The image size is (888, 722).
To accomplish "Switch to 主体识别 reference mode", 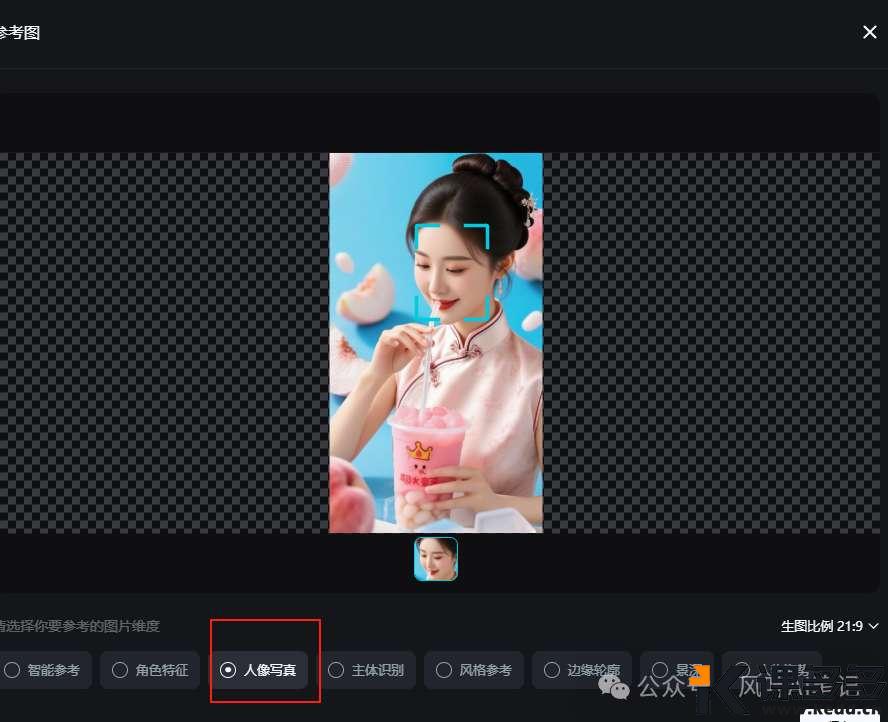I will tap(366, 670).
